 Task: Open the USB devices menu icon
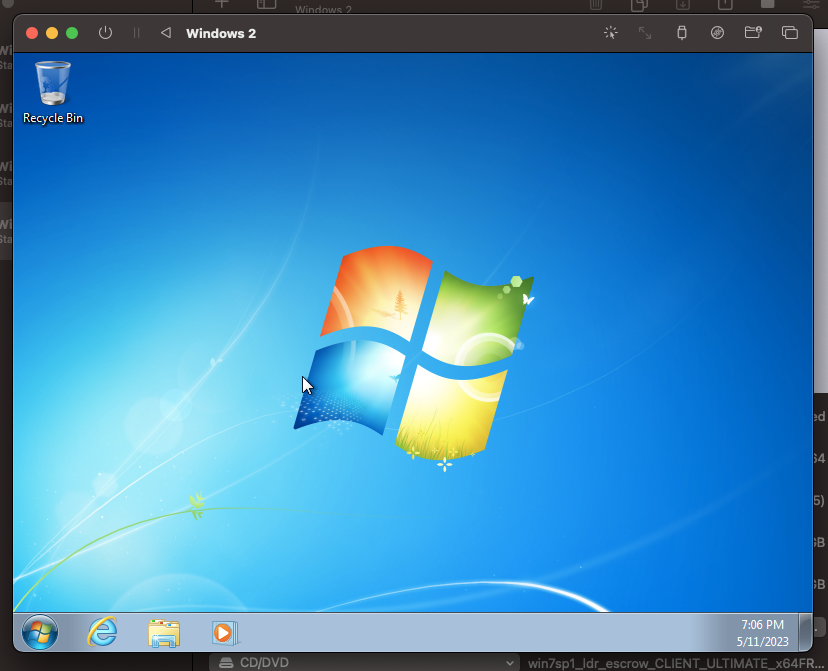682,33
